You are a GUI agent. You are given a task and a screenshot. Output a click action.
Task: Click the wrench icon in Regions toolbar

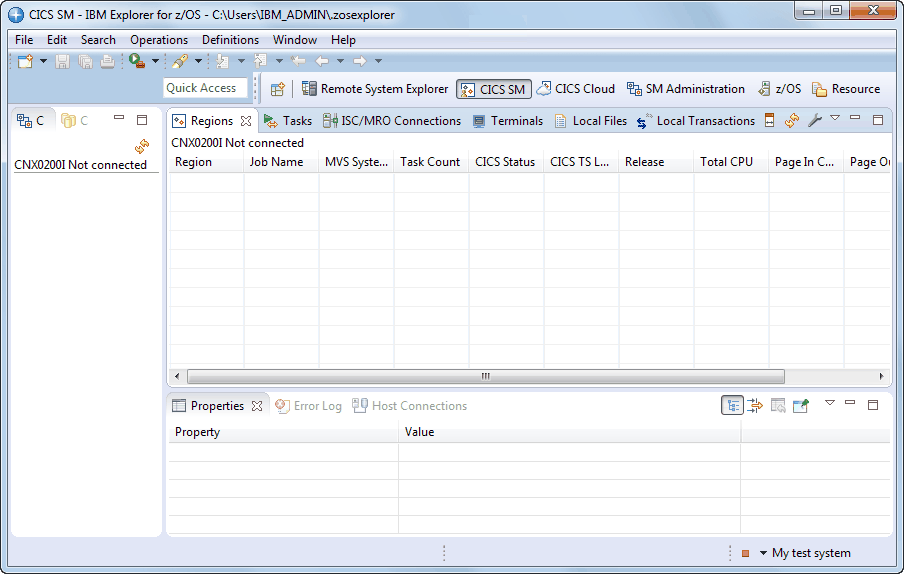pyautogui.click(x=814, y=121)
